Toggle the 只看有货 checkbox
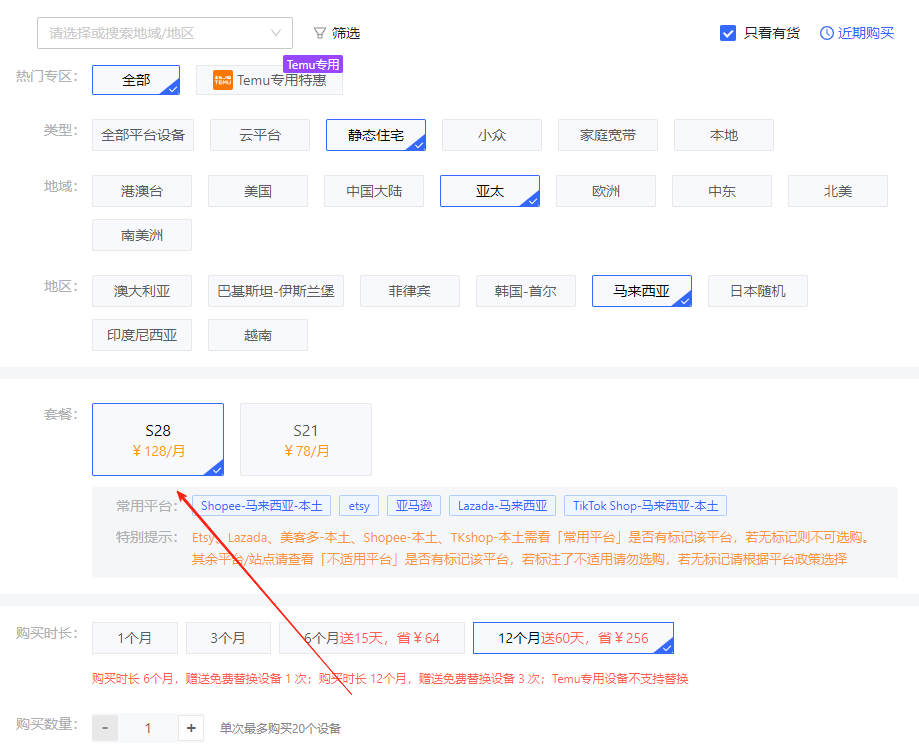The width and height of the screenshot is (919, 749). pyautogui.click(x=728, y=33)
